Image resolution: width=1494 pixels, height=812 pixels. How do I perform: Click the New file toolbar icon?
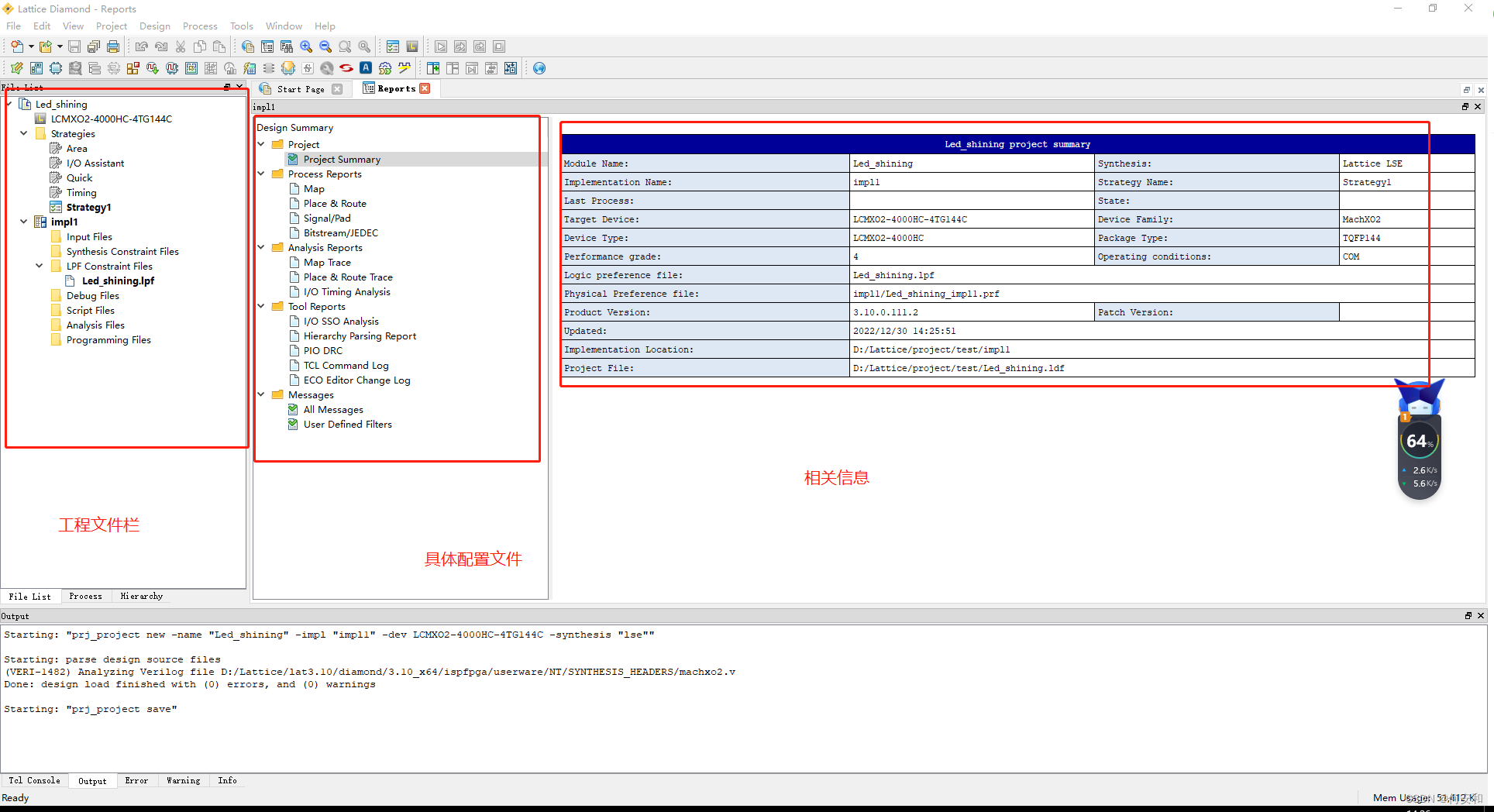(16, 46)
